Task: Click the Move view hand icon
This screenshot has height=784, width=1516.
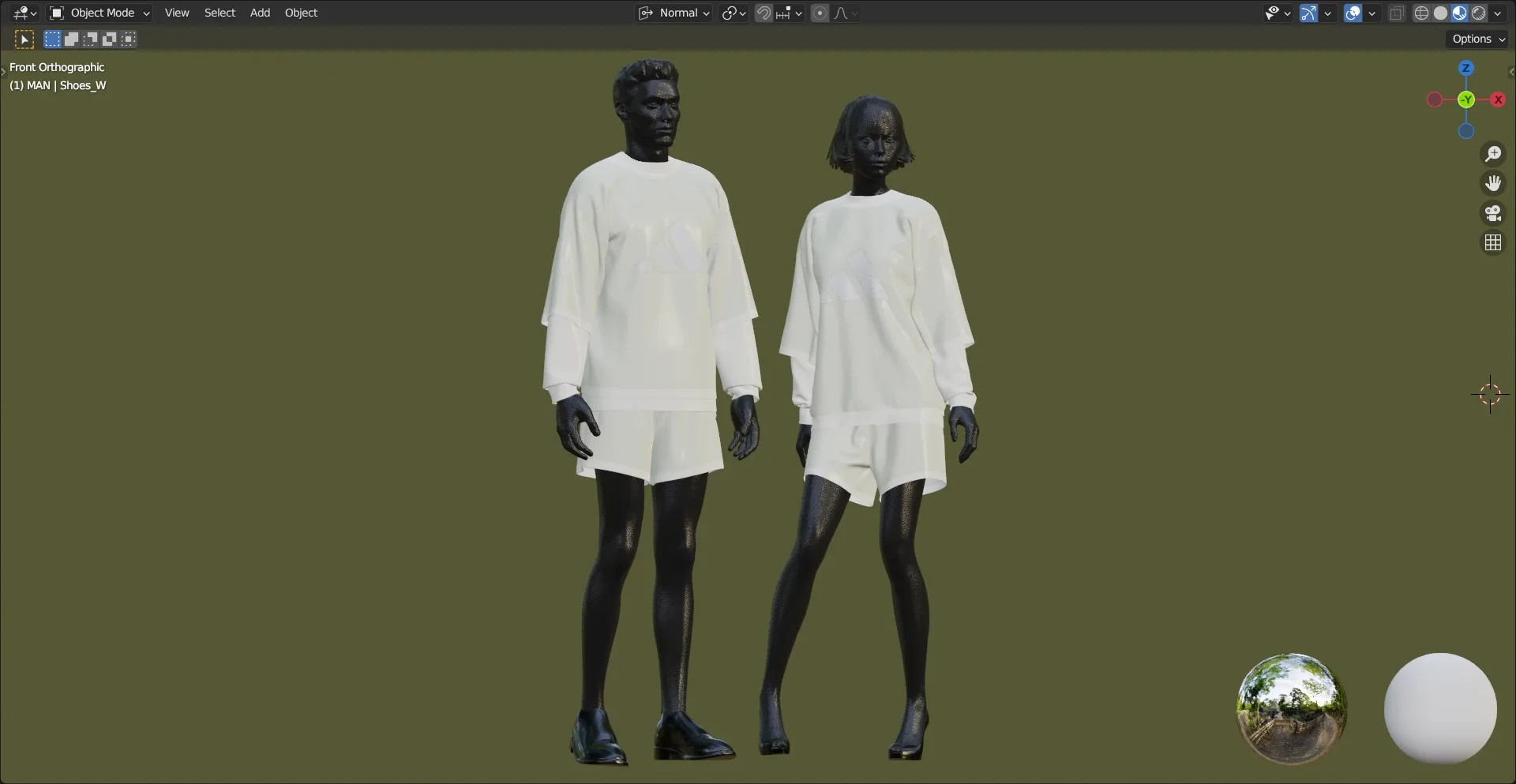Action: point(1492,182)
